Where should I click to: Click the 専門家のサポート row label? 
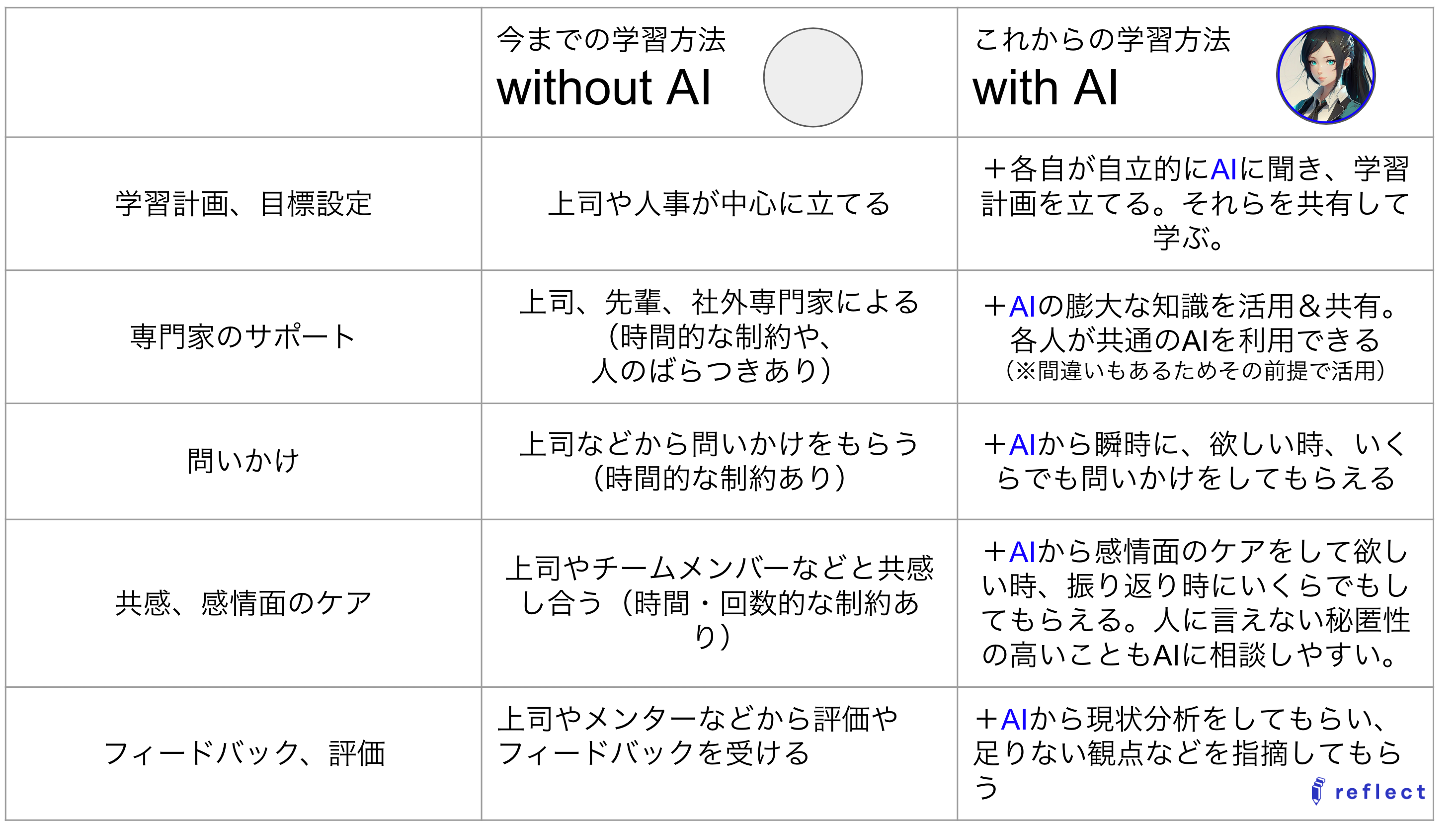pyautogui.click(x=243, y=337)
